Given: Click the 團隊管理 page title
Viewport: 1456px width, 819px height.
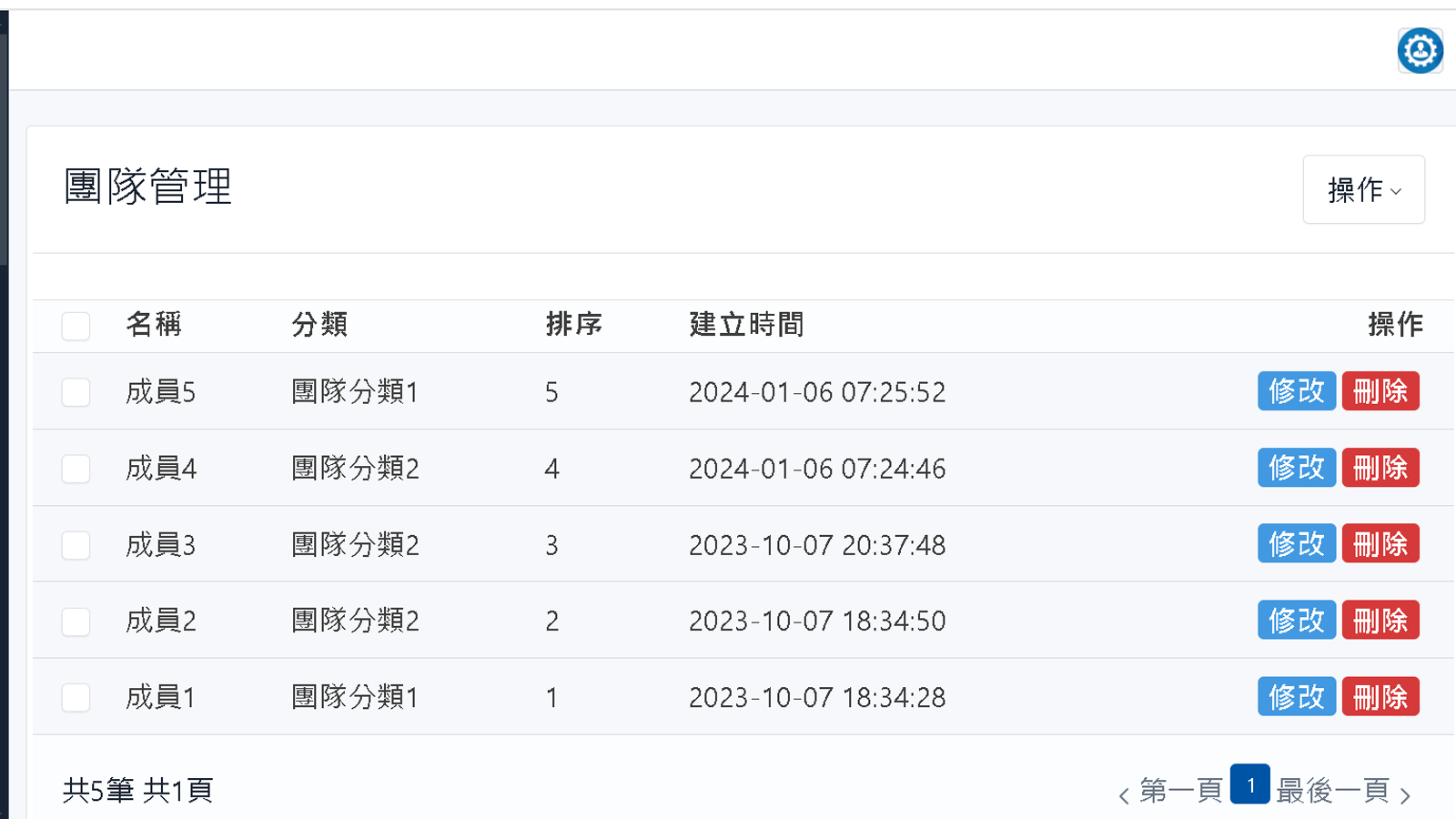Looking at the screenshot, I should (x=148, y=187).
